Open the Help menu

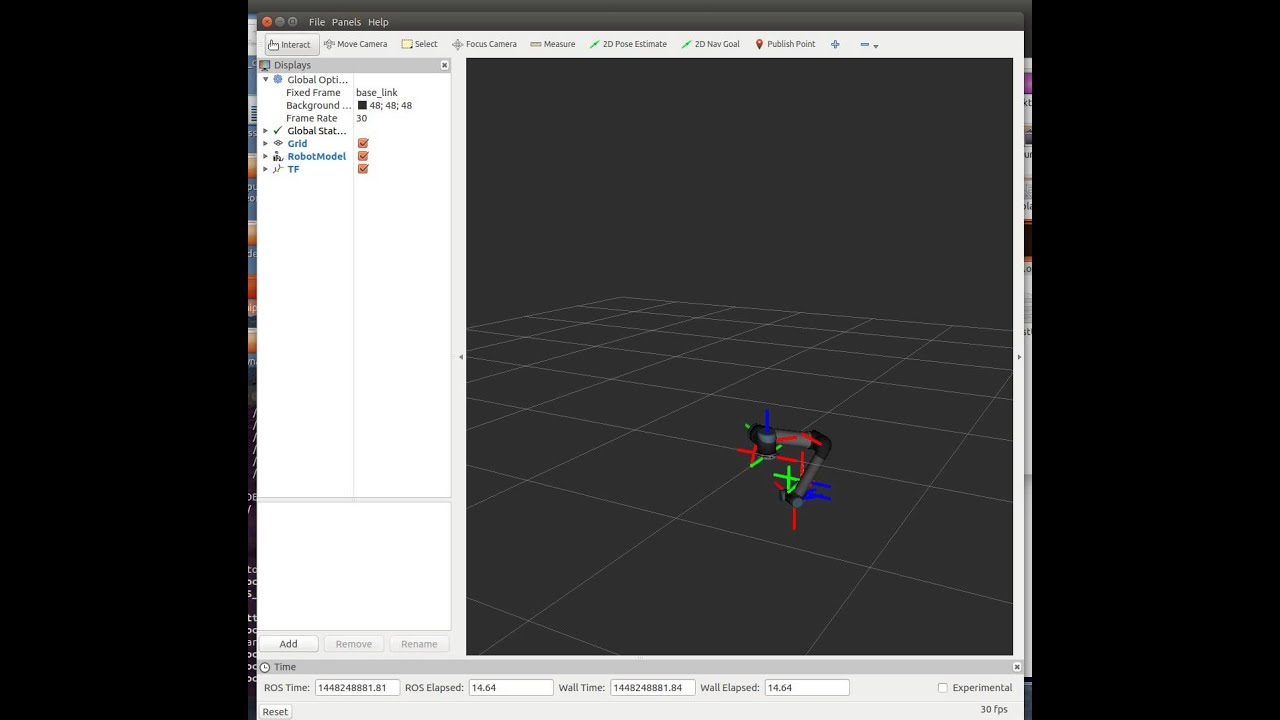pos(378,22)
